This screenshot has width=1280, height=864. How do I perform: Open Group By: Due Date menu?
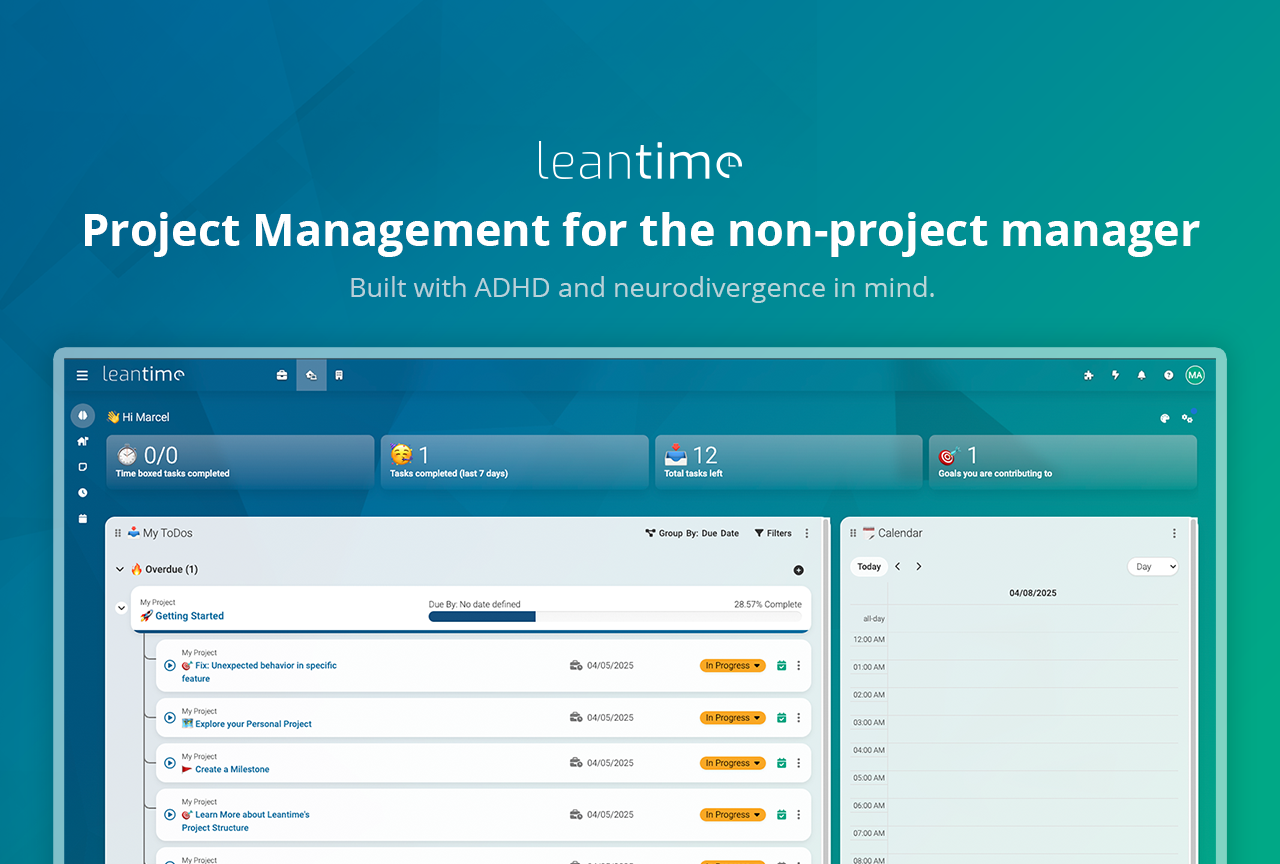coord(692,534)
